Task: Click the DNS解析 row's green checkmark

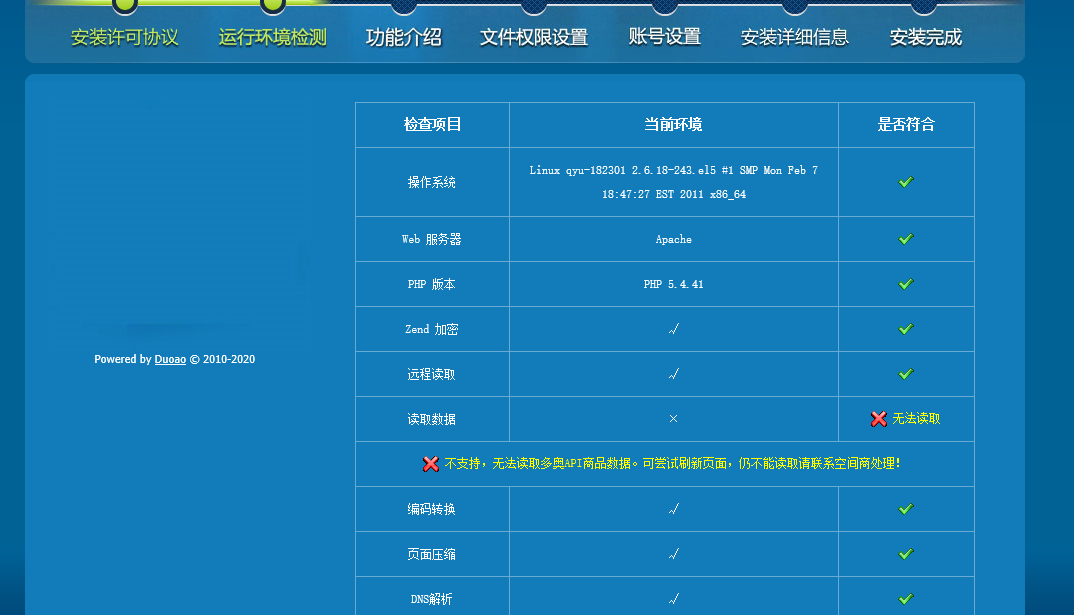Action: click(x=905, y=598)
